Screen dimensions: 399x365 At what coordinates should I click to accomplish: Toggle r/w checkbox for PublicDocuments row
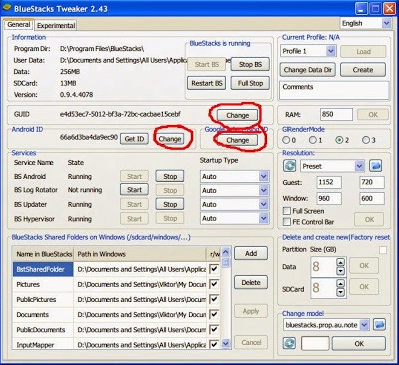click(x=214, y=329)
